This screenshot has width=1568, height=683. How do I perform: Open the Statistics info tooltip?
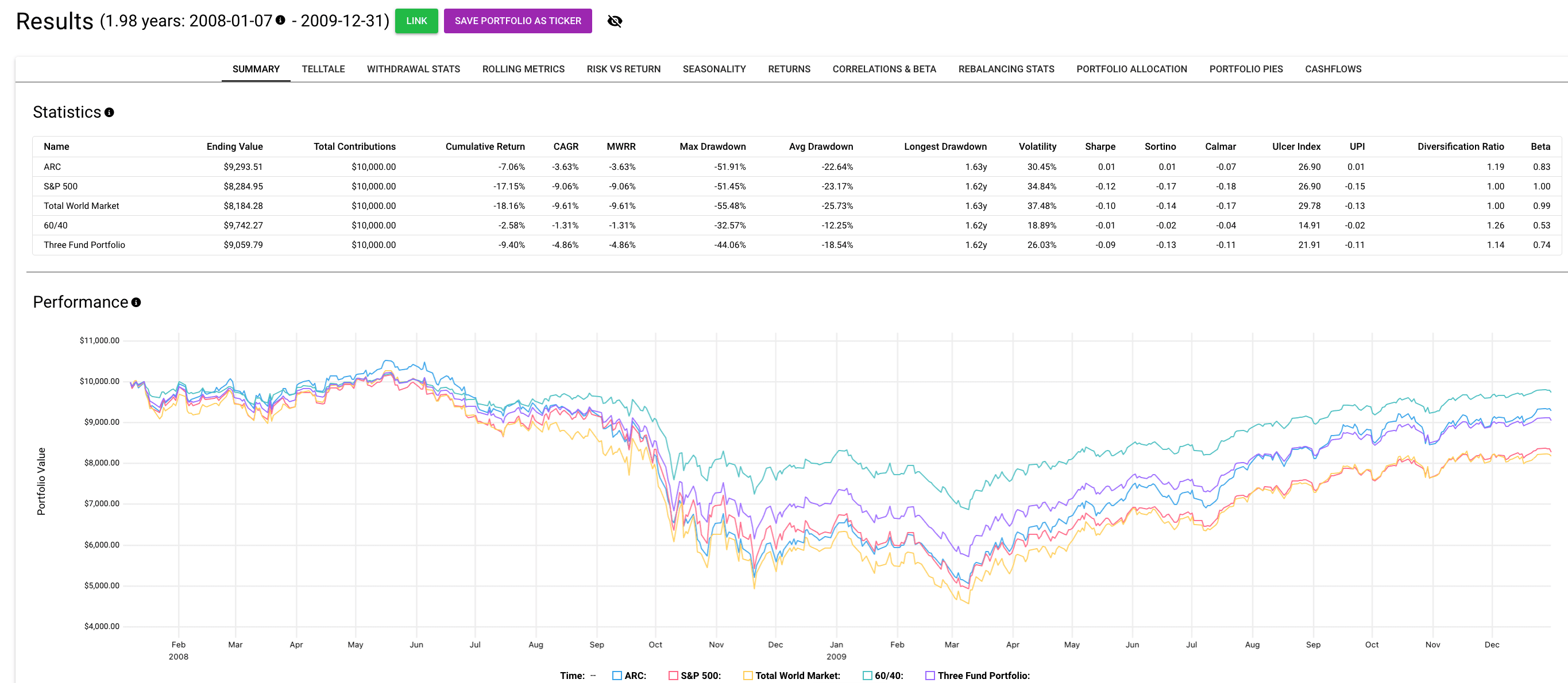coord(109,112)
